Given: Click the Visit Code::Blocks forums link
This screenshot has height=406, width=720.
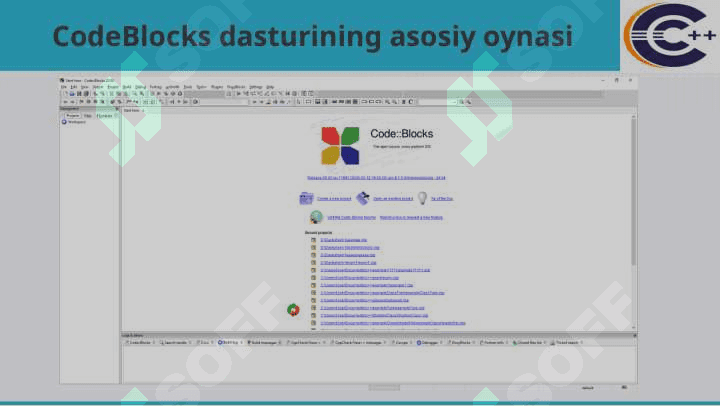Looking at the screenshot, I should coord(351,217).
